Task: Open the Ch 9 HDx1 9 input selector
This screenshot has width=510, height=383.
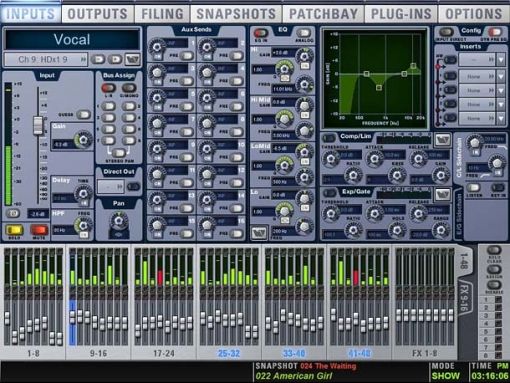Action: coord(46,60)
